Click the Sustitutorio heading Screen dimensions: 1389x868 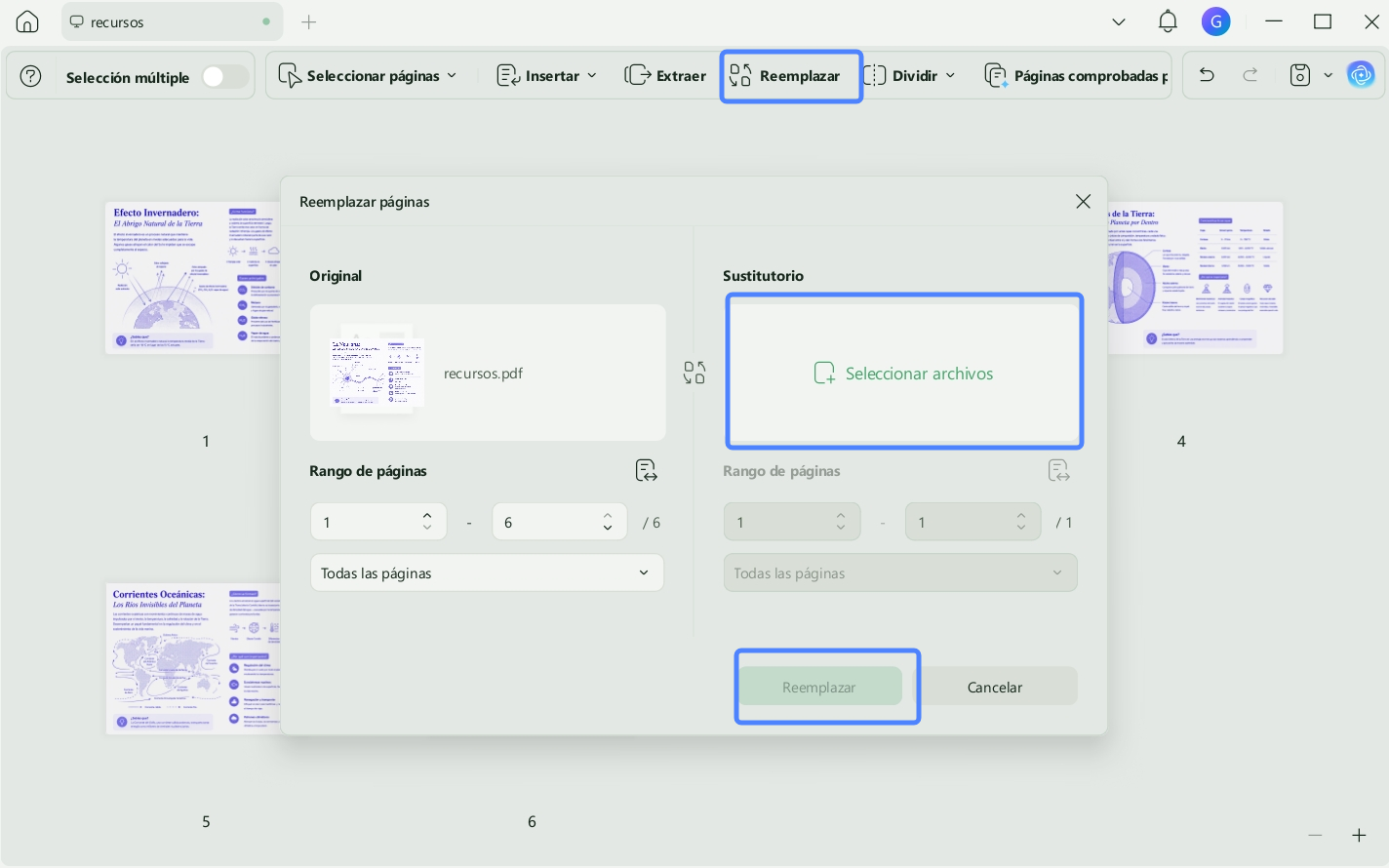tap(763, 276)
